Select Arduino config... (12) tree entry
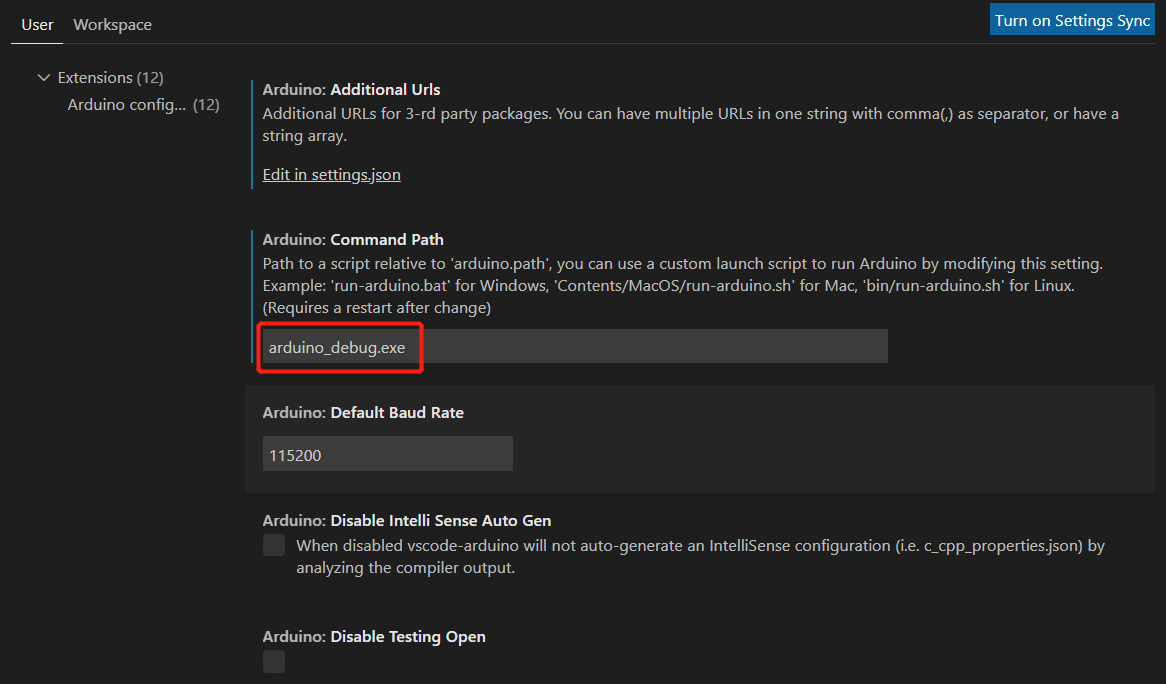 144,105
